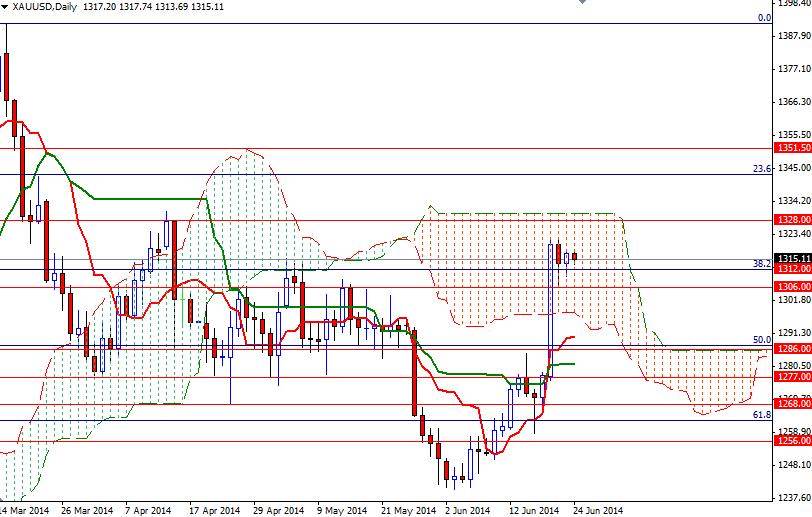Viewport: 812px width, 517px height.
Task: Click the XAUUSD,Daily chart title
Action: tap(45, 7)
